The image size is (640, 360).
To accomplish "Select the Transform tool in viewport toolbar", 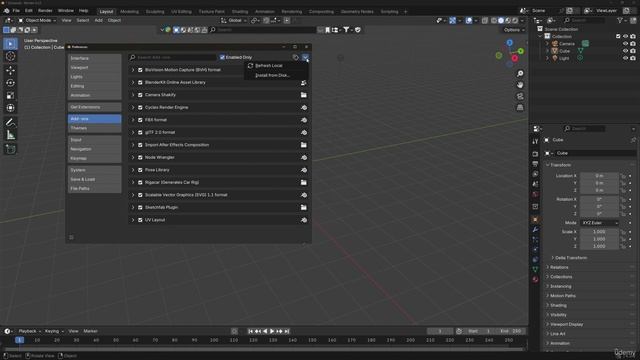I will pyautogui.click(x=11, y=108).
